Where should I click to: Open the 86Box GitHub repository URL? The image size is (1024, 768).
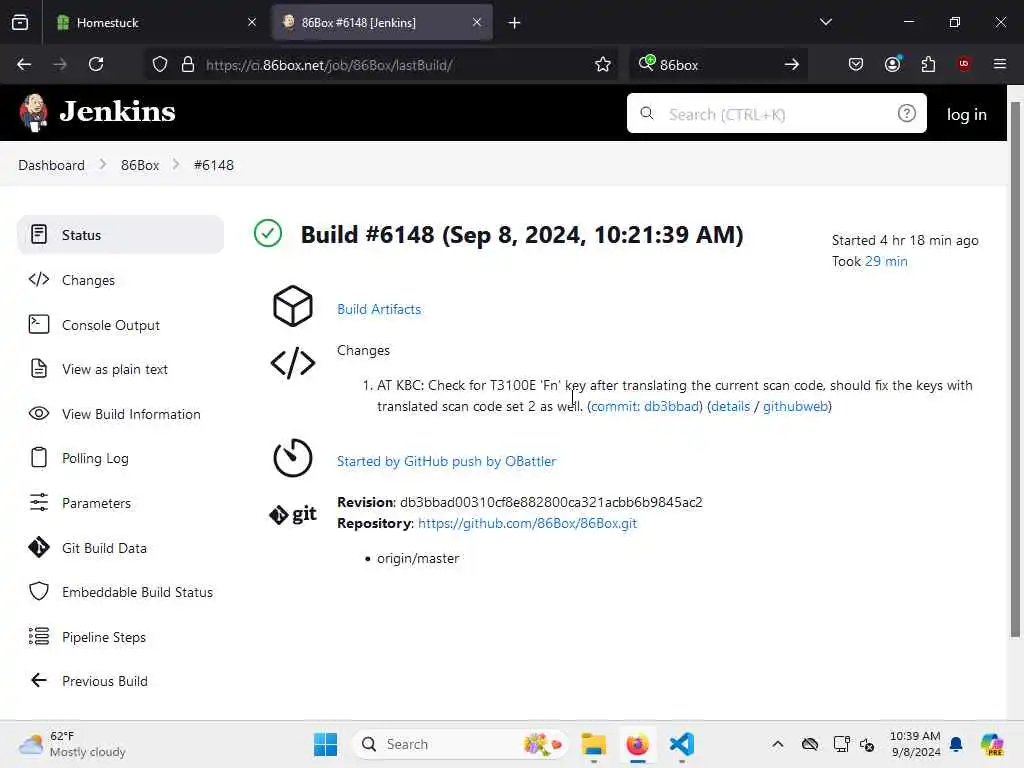pos(527,523)
